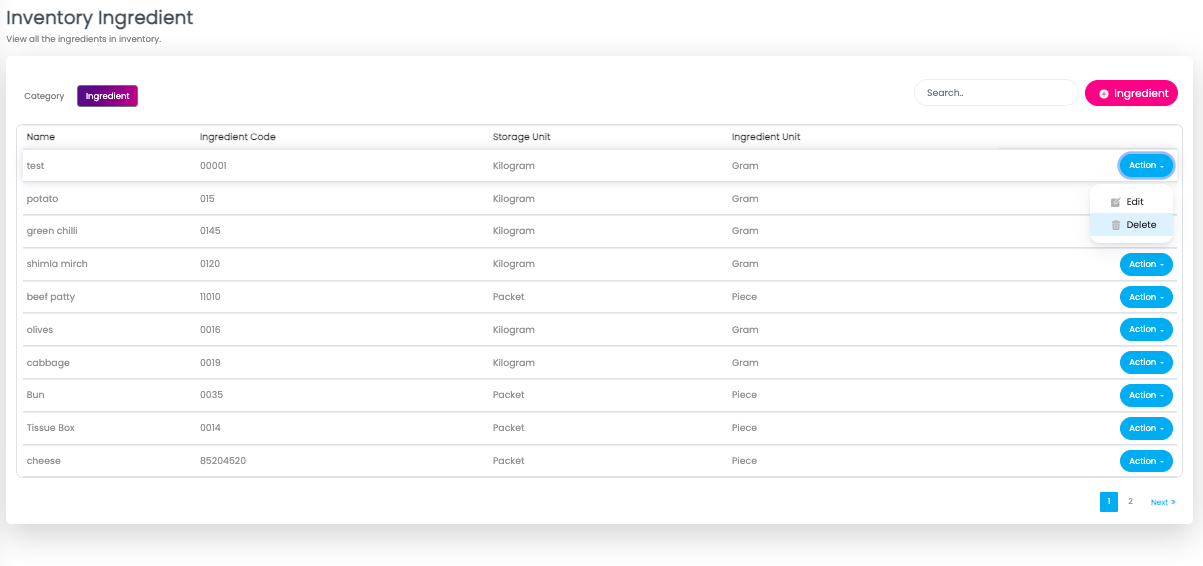The width and height of the screenshot is (1203, 566).
Task: Collapse the Action dropdown for test row
Action: click(x=1146, y=165)
